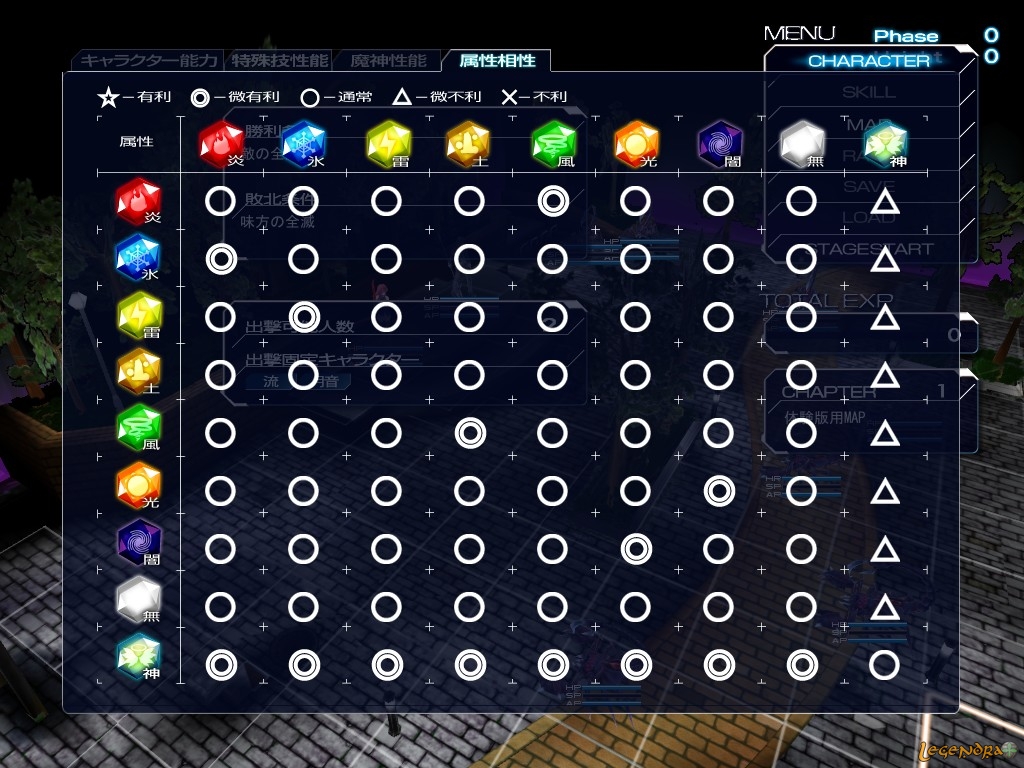The height and width of the screenshot is (768, 1024).
Task: Switch to the キャラクター能力 tab
Action: click(148, 60)
